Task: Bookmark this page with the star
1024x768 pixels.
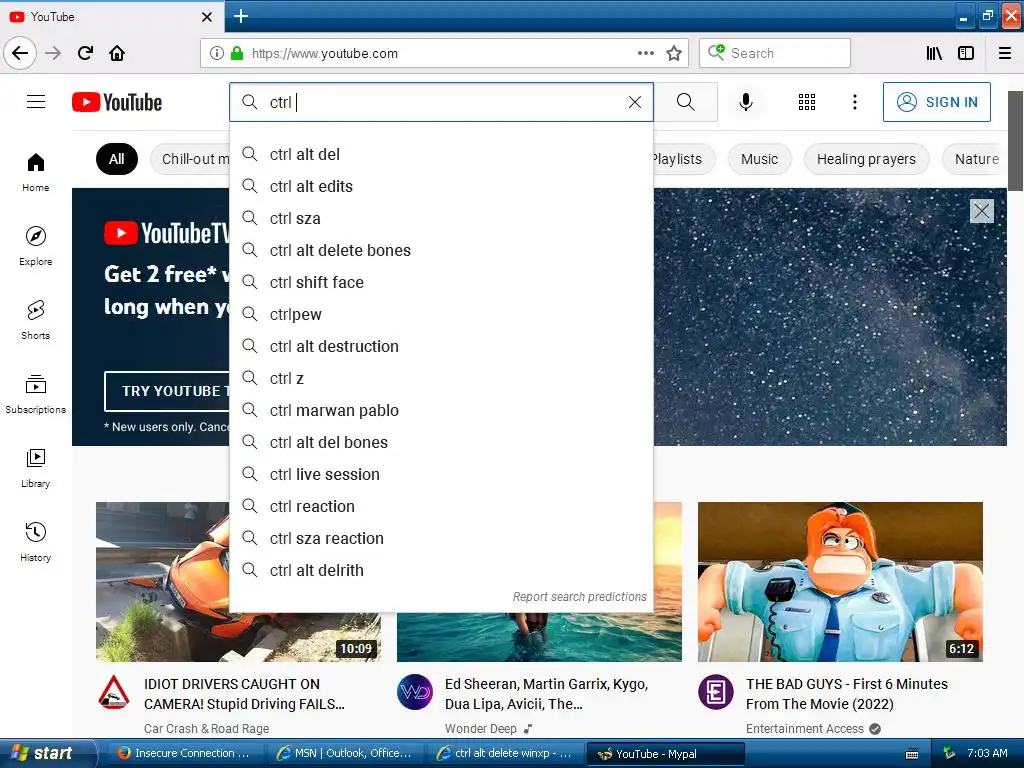Action: [x=674, y=53]
